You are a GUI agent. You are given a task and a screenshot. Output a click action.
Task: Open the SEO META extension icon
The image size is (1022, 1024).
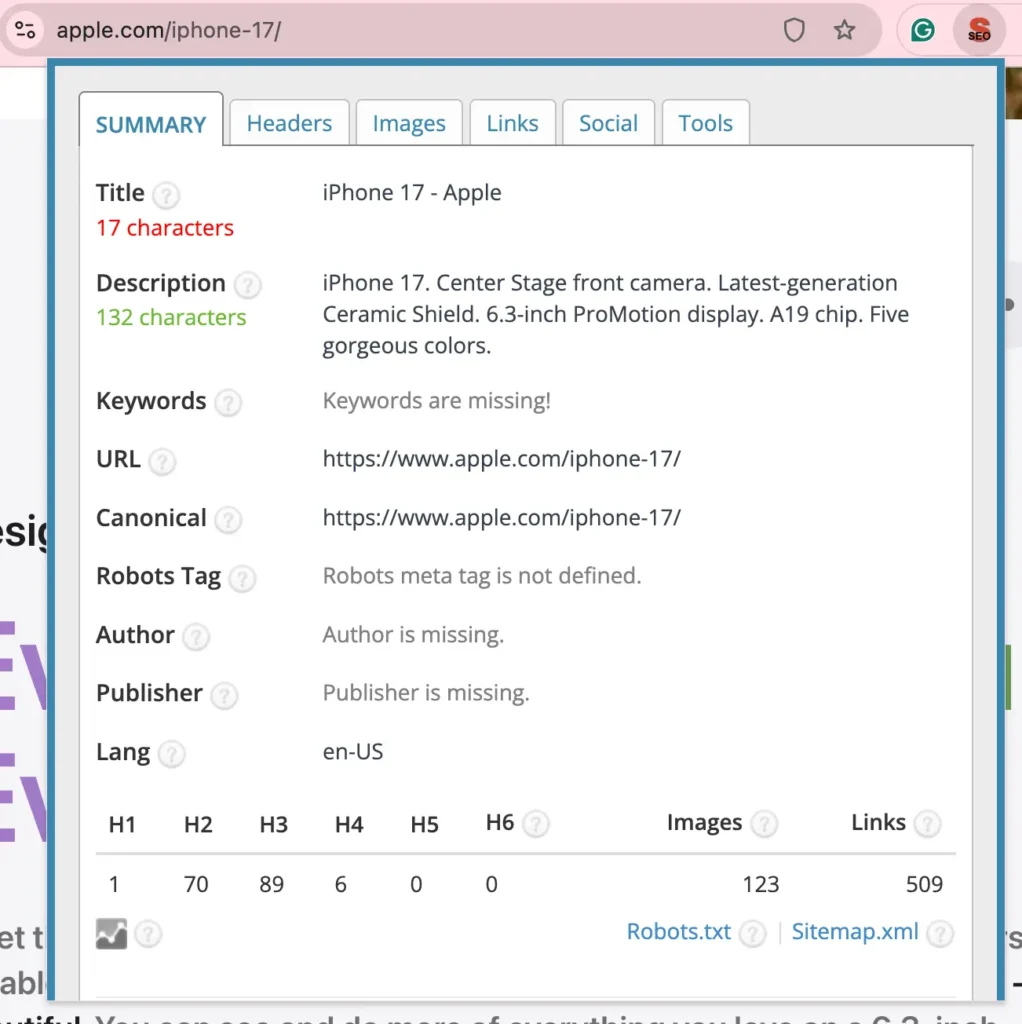979,30
